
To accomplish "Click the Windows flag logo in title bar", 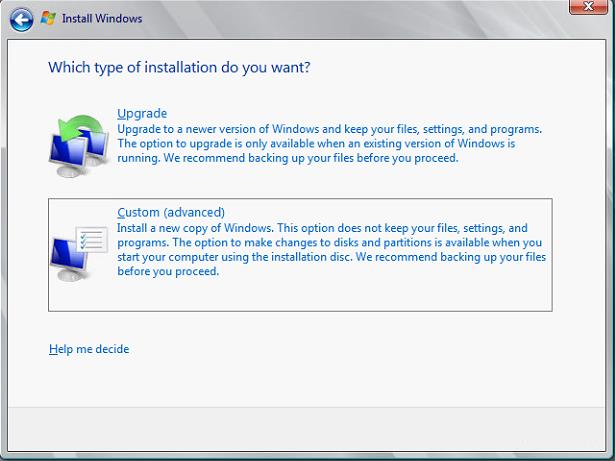I will tap(48, 18).
